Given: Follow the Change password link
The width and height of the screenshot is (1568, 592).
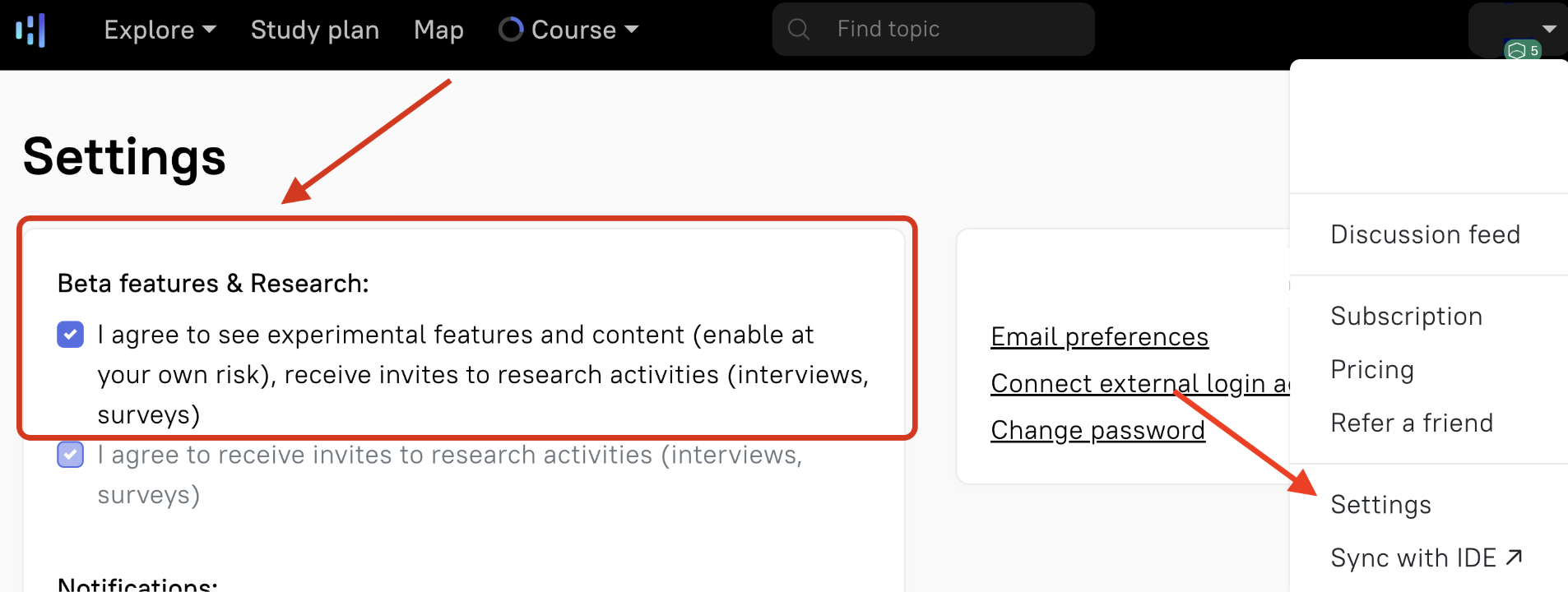Looking at the screenshot, I should [x=1097, y=430].
